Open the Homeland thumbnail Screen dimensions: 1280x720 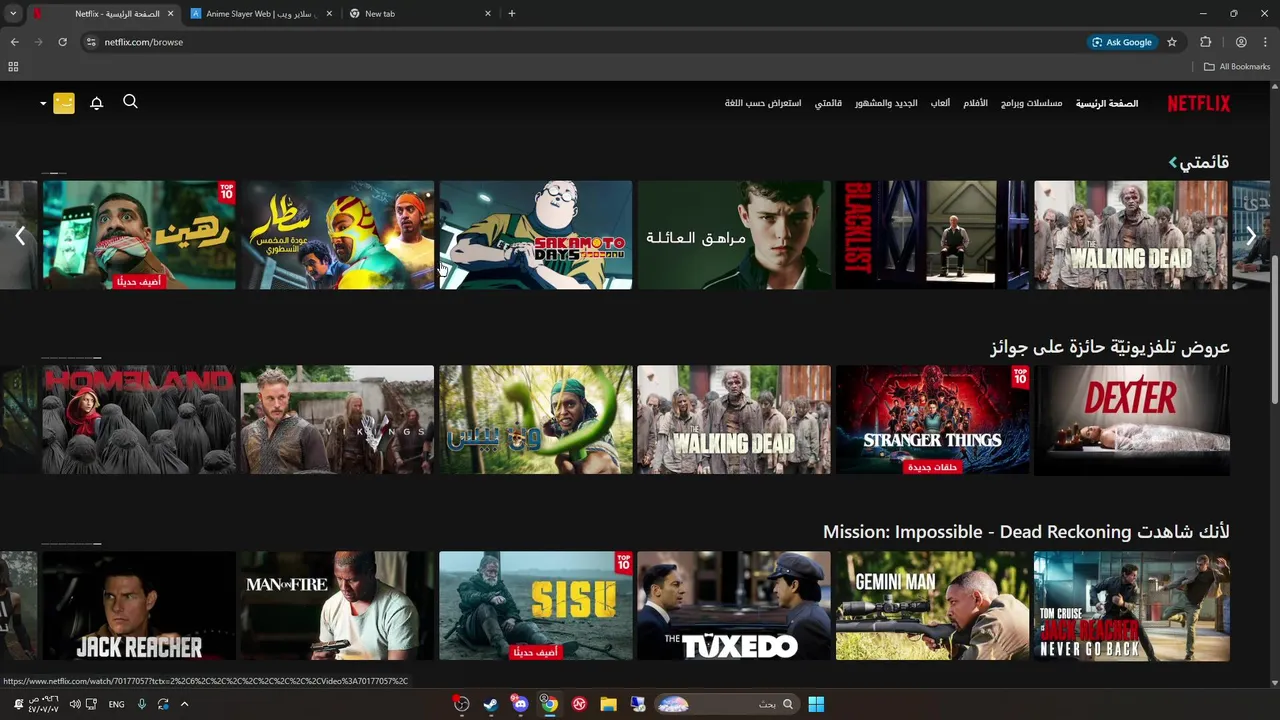(139, 420)
